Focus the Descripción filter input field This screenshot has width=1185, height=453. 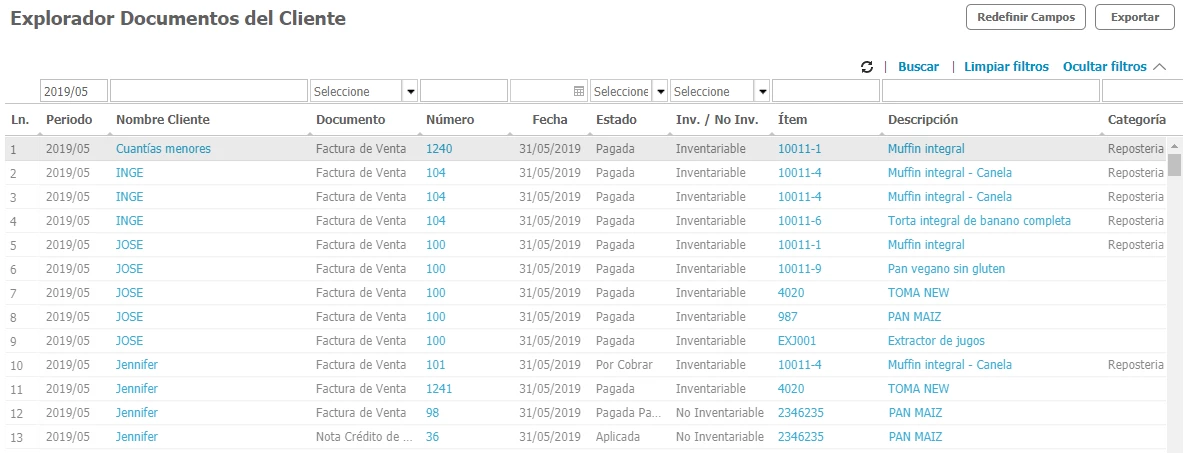tap(990, 91)
